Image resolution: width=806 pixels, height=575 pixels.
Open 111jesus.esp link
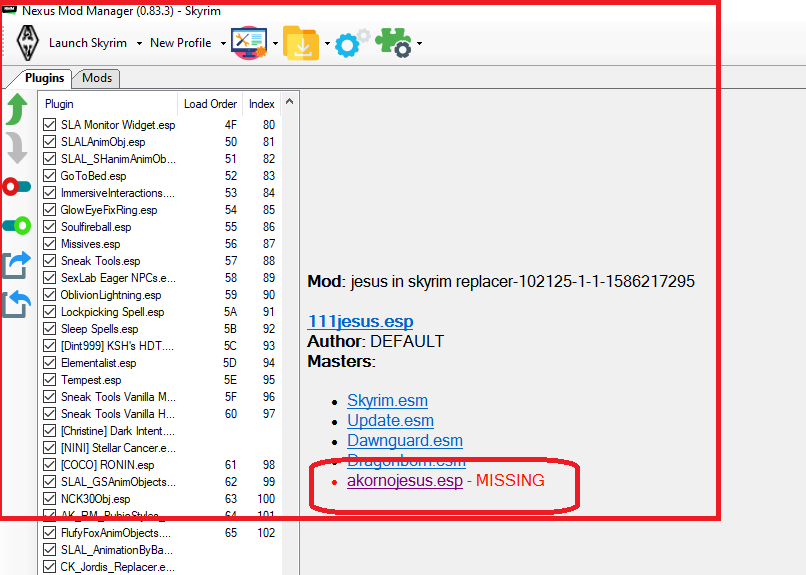(360, 321)
